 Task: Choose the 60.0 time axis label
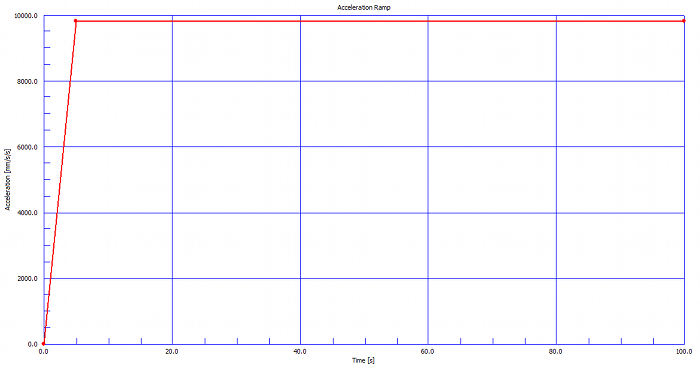[428, 352]
